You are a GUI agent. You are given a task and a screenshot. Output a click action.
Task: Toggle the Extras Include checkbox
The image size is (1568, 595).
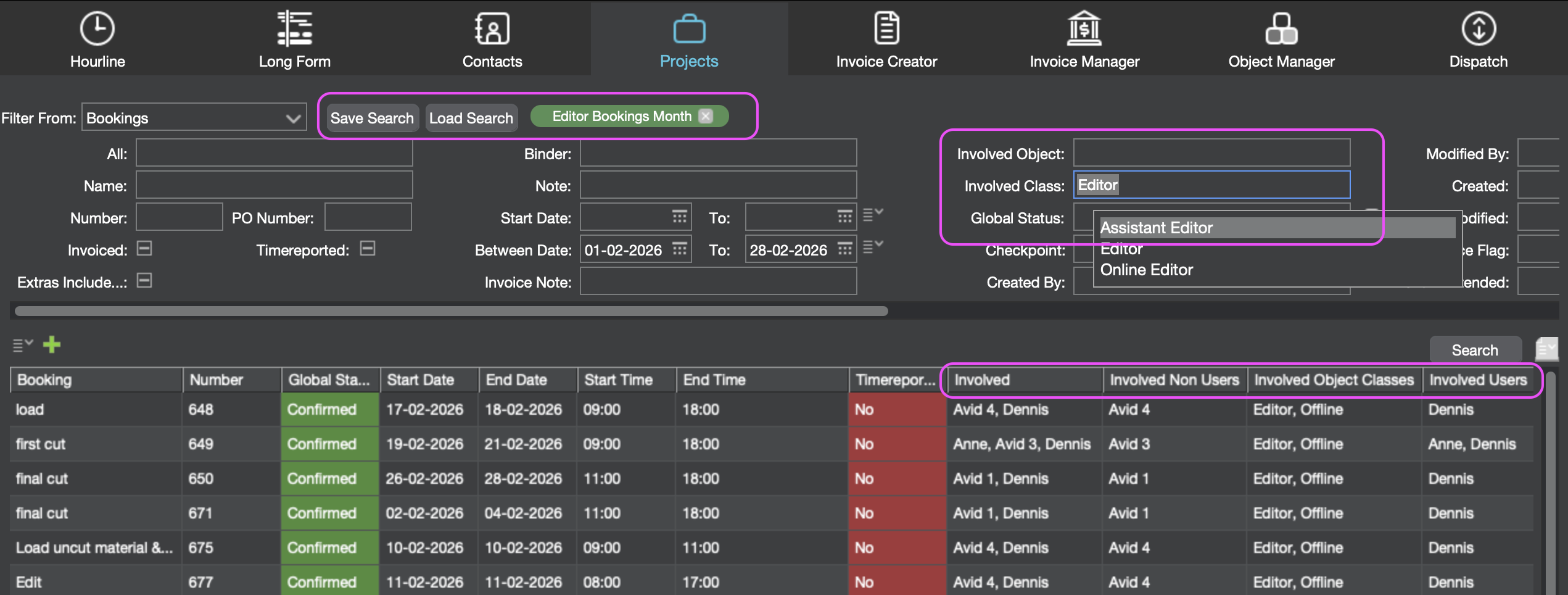(144, 281)
